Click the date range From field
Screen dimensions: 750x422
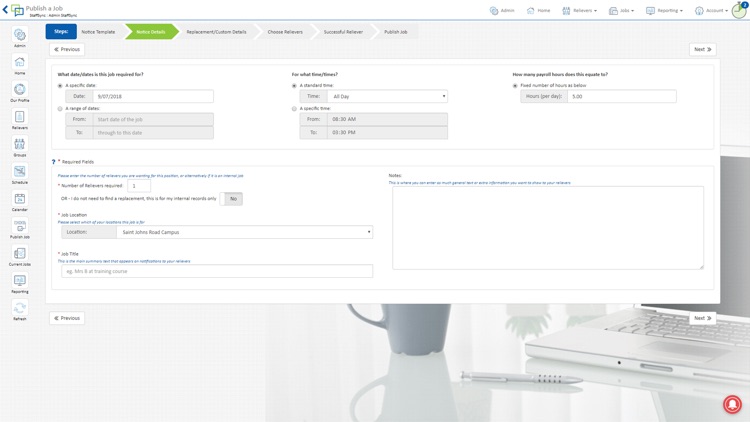click(153, 119)
